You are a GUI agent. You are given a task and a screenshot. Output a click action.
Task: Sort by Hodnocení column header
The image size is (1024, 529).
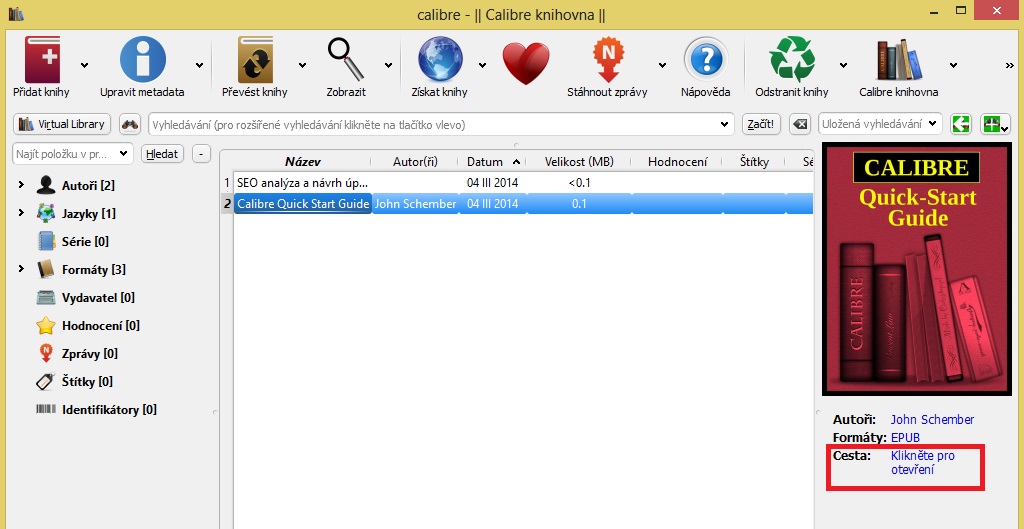(677, 162)
